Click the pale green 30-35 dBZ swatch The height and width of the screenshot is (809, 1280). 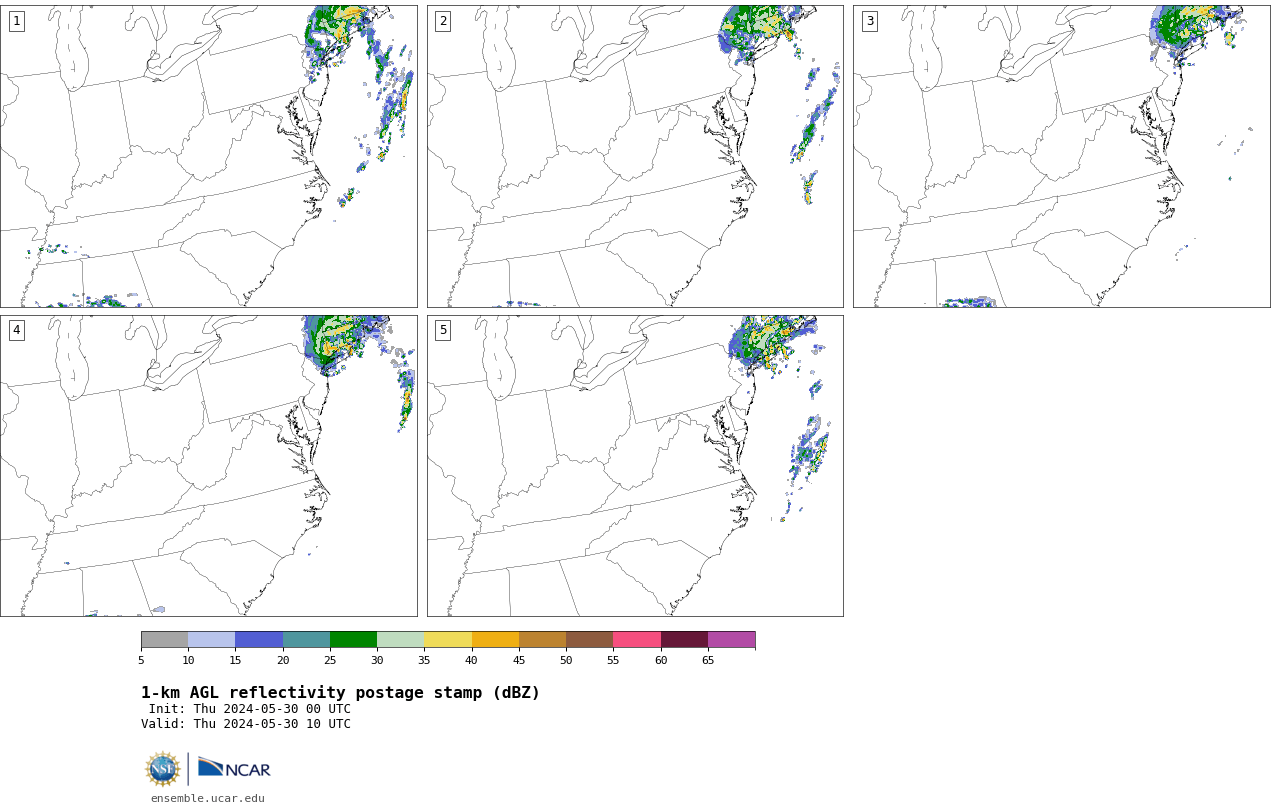pos(400,640)
